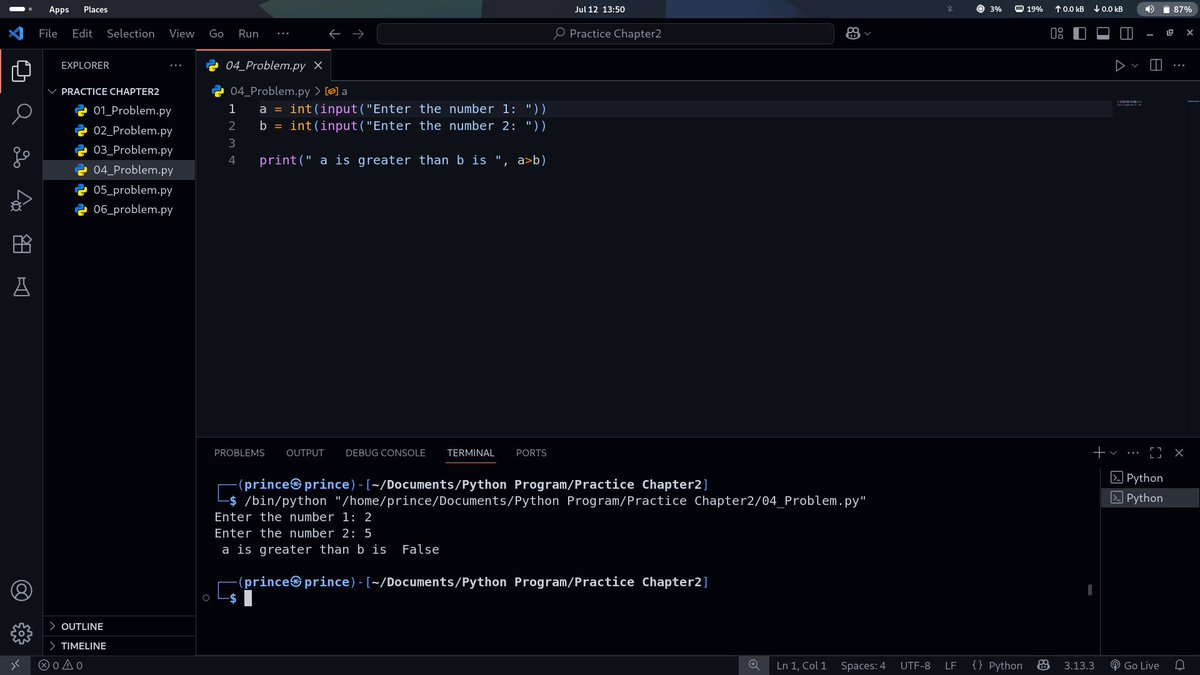Click Ln 1, Col 1 in status bar
1200x675 pixels.
click(x=801, y=665)
